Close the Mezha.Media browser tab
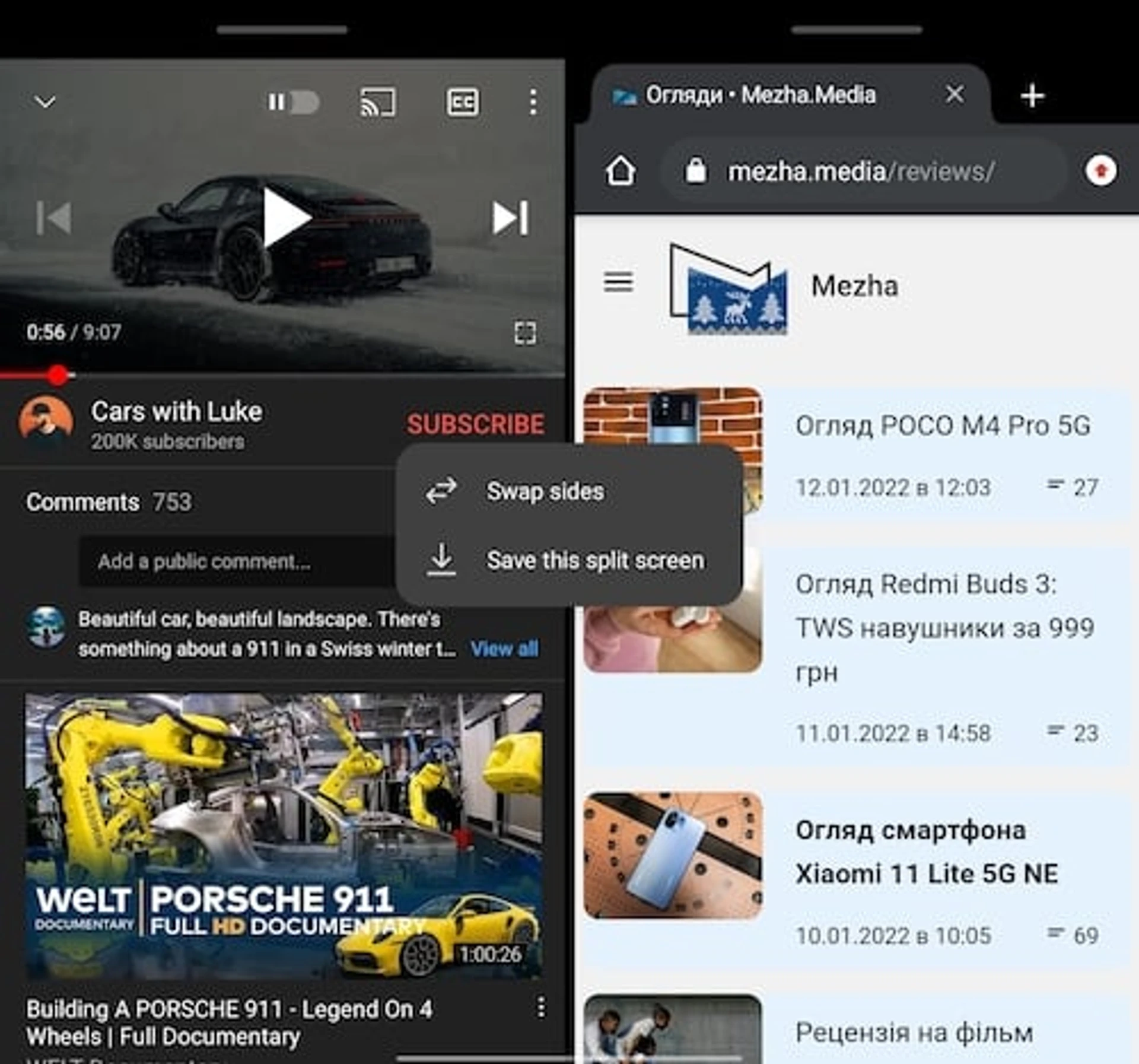Screen dimensions: 1139x1064 tap(955, 94)
